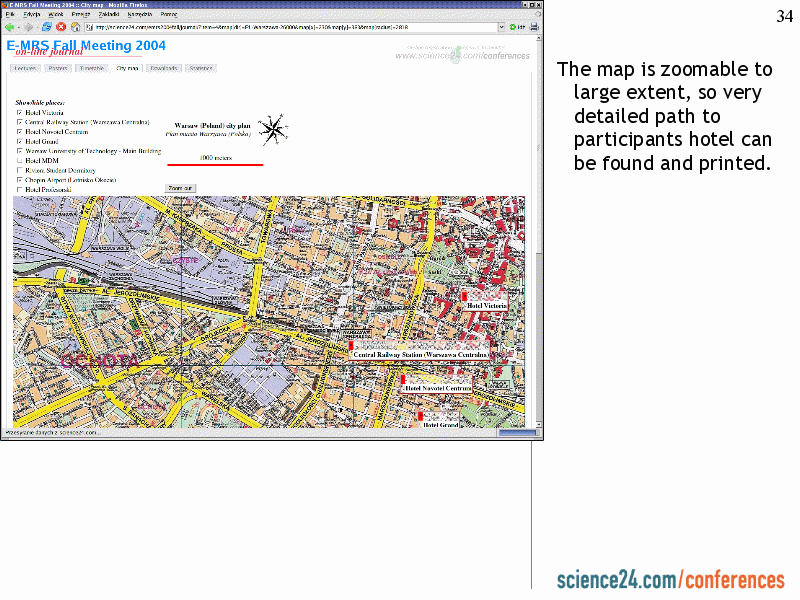Uncheck the Hotel Victoria checkbox

[x=19, y=113]
